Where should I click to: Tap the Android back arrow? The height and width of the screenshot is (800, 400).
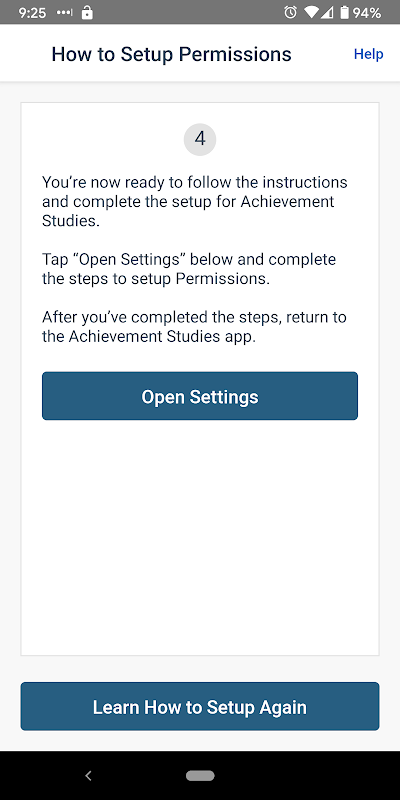[88, 776]
